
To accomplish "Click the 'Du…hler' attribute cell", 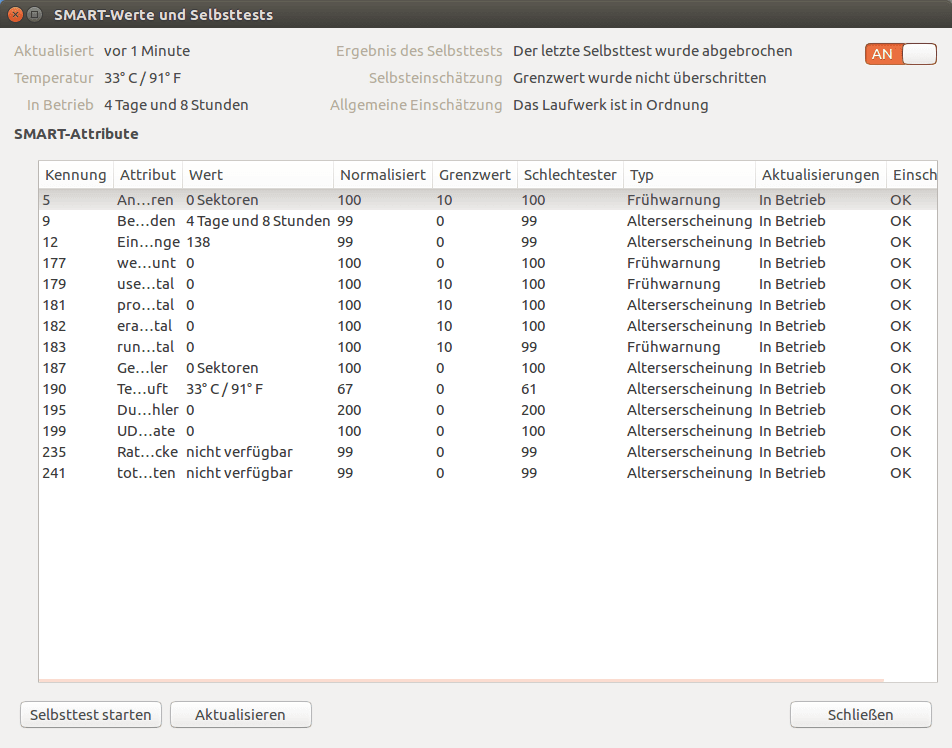I will [x=148, y=410].
